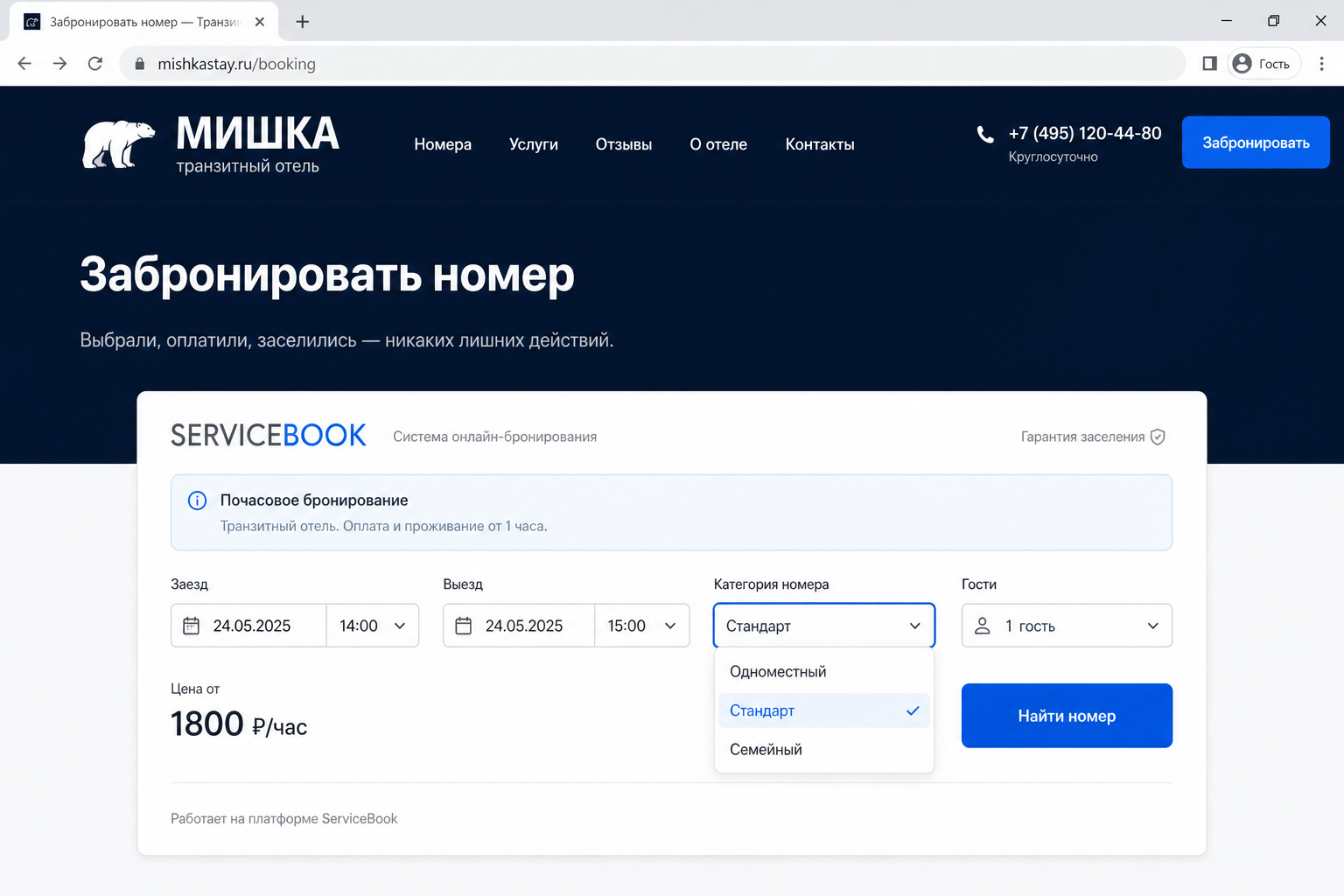Image resolution: width=1344 pixels, height=896 pixels.
Task: Click the phone handset icon
Action: (x=985, y=134)
